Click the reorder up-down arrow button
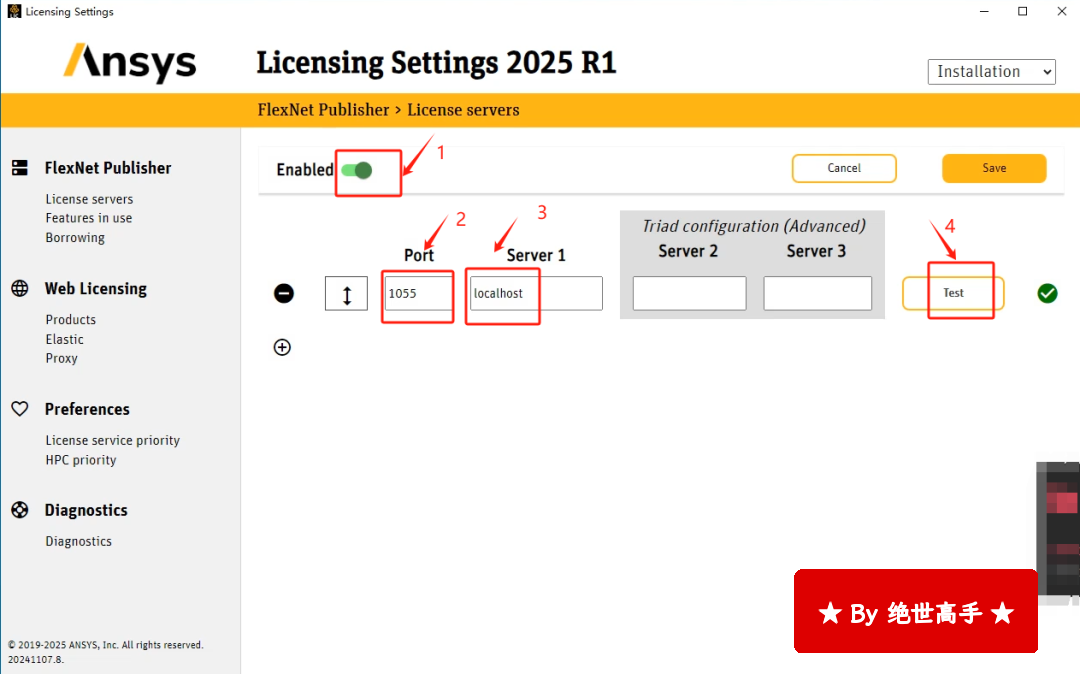Viewport: 1080px width, 674px height. [x=346, y=294]
